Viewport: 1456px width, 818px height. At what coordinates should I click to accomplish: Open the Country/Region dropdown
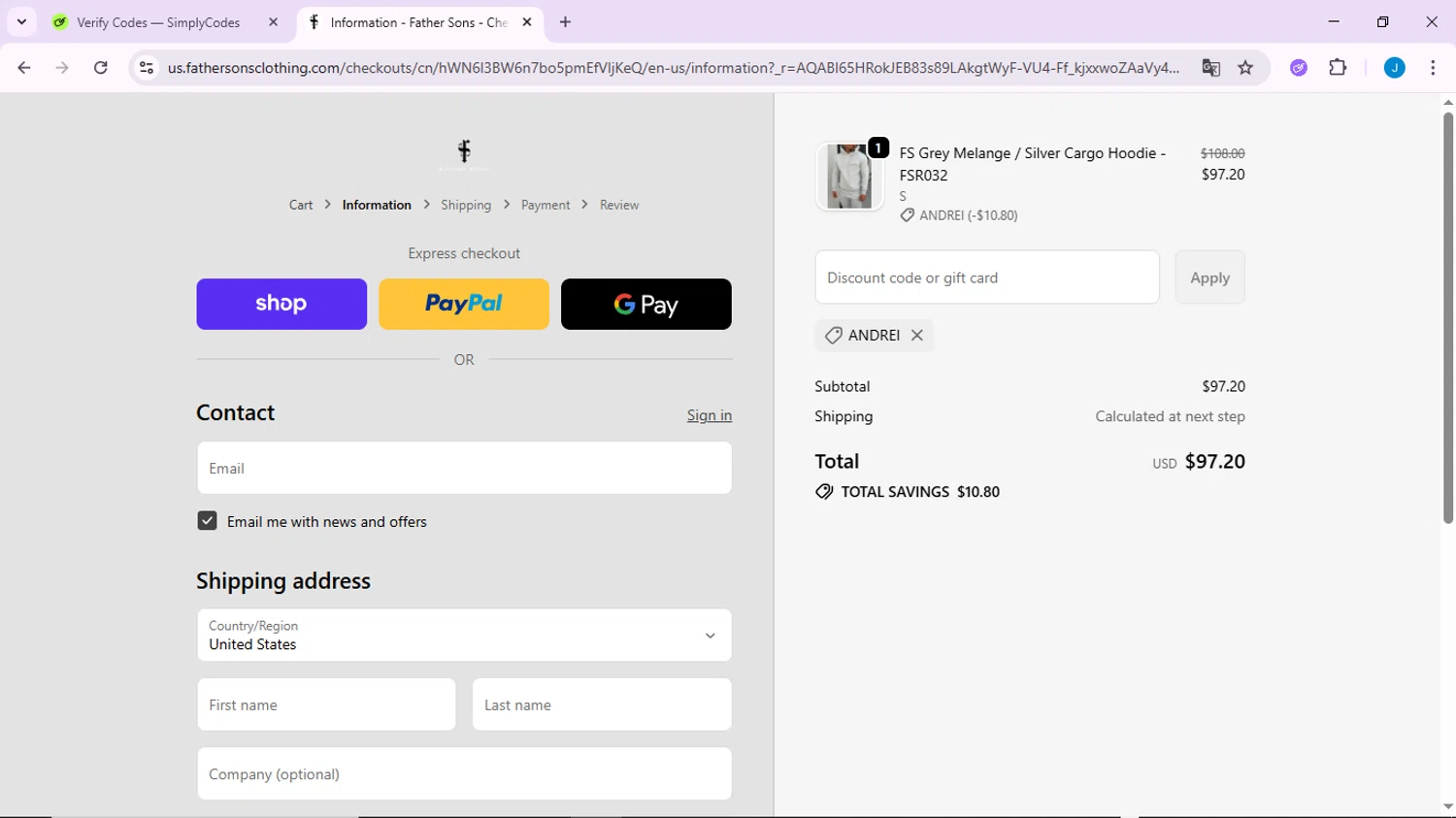coord(464,636)
